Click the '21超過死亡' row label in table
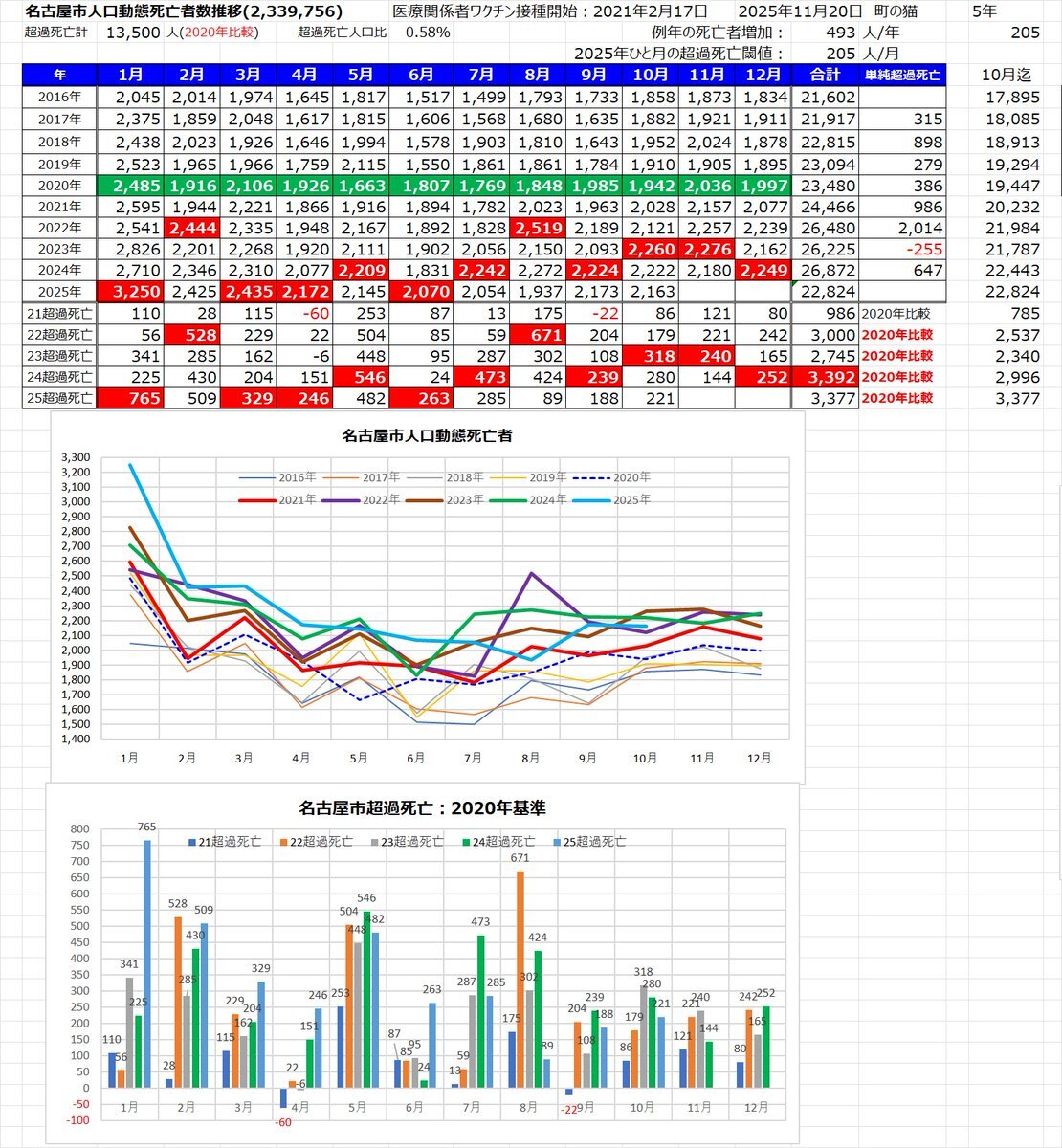The height and width of the screenshot is (1148, 1062). [59, 313]
